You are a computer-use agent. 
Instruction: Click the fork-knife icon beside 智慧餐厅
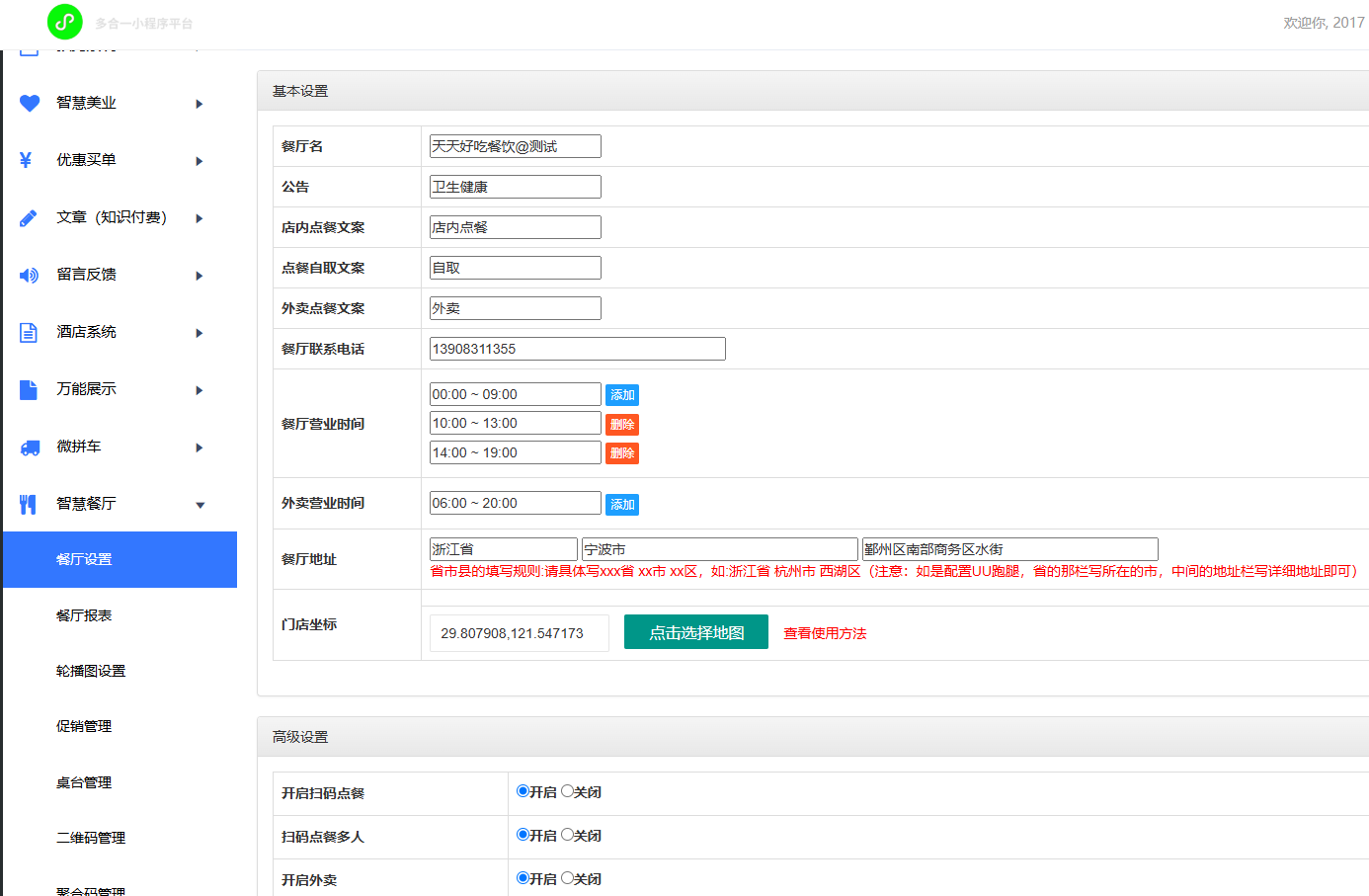click(x=28, y=505)
